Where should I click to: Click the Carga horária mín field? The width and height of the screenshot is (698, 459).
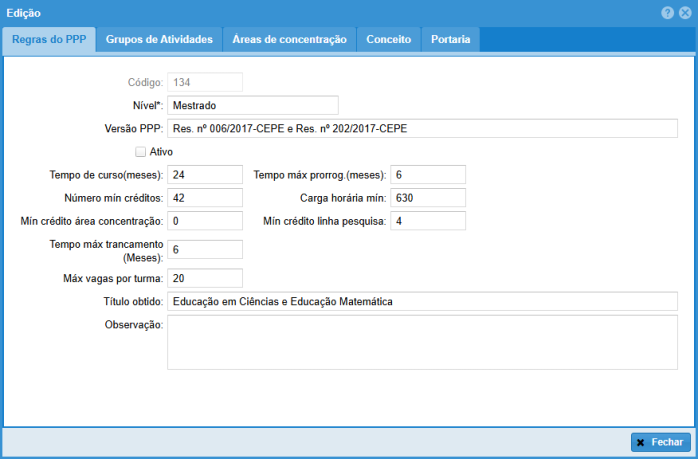pos(428,198)
